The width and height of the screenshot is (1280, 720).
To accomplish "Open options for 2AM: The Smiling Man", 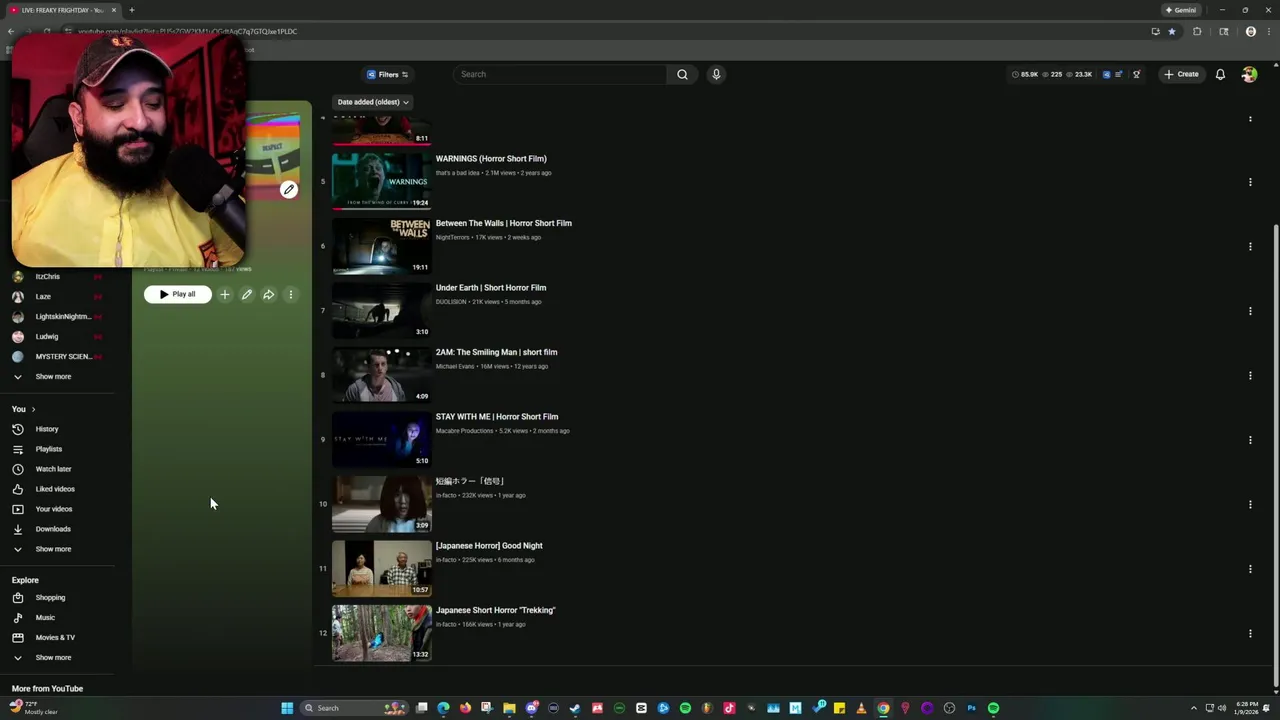I will coord(1250,376).
